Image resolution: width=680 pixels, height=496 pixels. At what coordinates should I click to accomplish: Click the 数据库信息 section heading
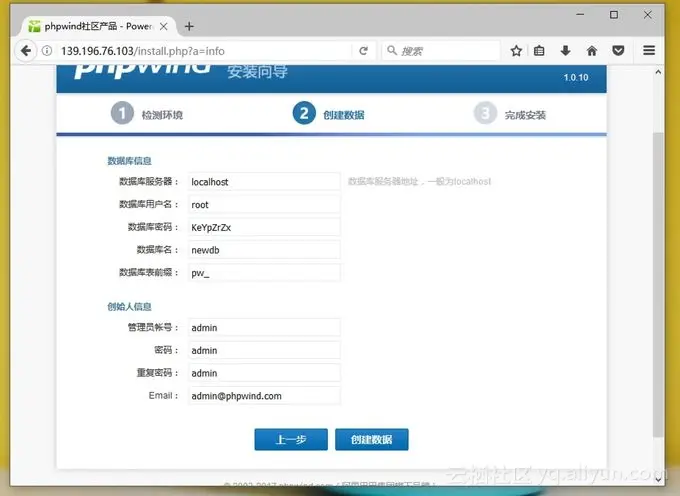pyautogui.click(x=129, y=161)
